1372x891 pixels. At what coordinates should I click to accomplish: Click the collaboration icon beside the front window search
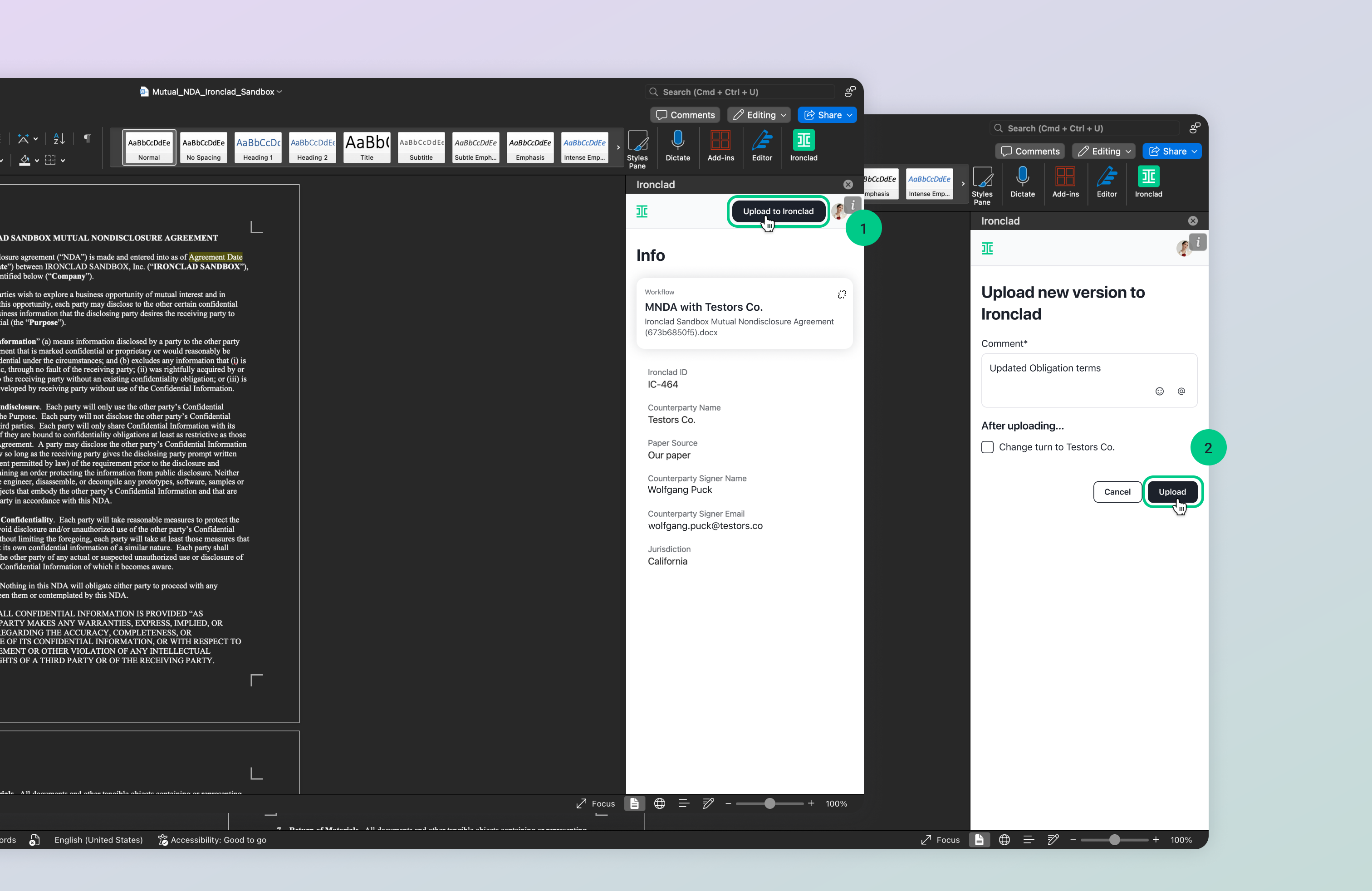(x=850, y=92)
